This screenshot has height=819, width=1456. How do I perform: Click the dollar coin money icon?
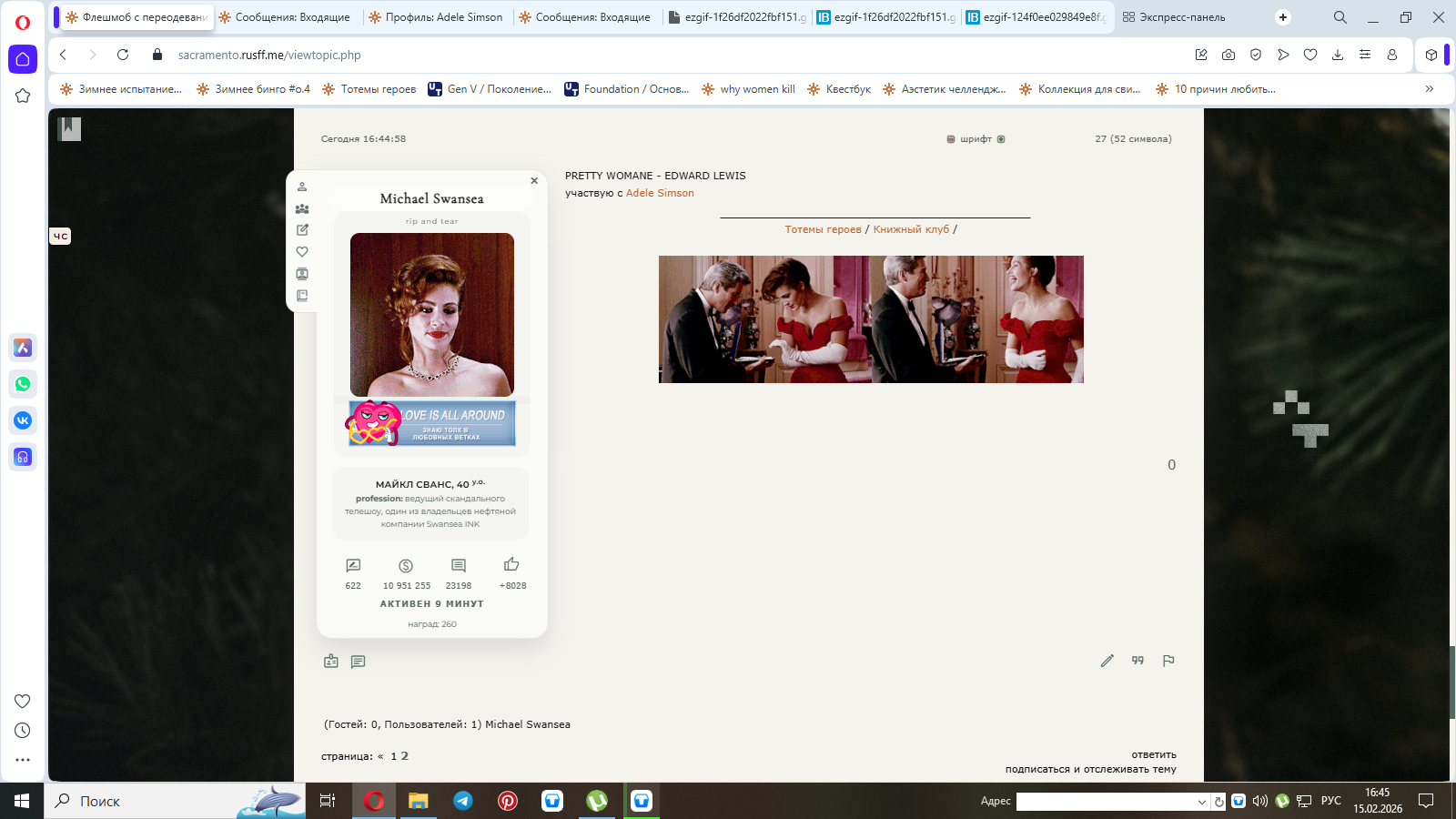pos(406,566)
